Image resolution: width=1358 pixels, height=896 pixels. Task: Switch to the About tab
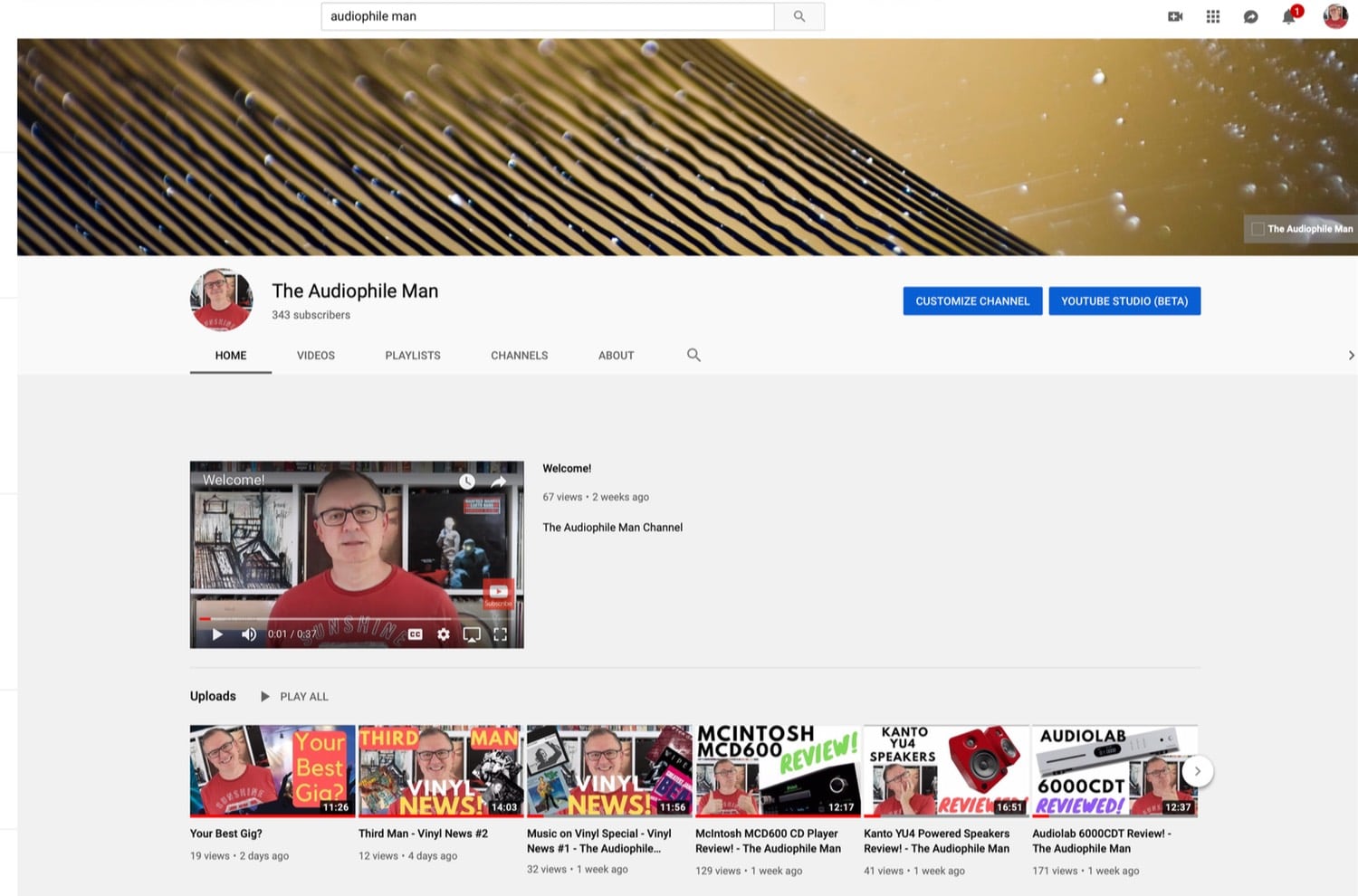tap(617, 356)
